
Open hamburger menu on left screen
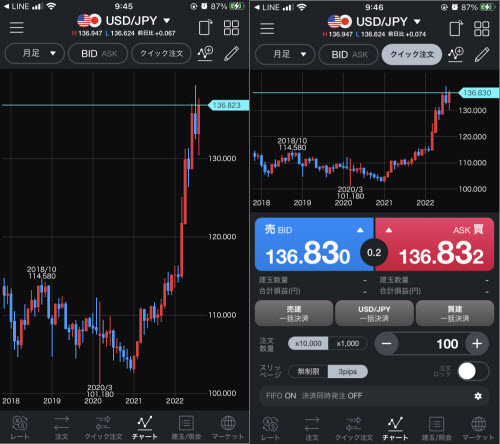point(16,27)
